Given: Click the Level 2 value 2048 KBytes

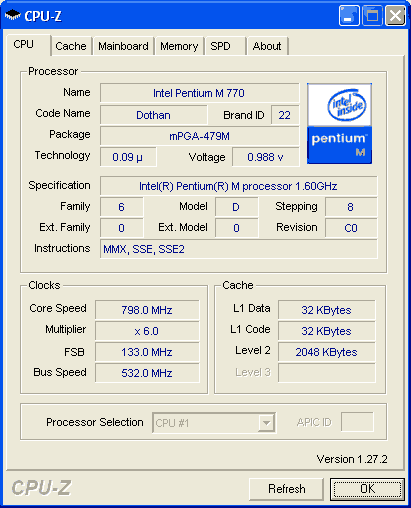Looking at the screenshot, I should click(326, 352).
